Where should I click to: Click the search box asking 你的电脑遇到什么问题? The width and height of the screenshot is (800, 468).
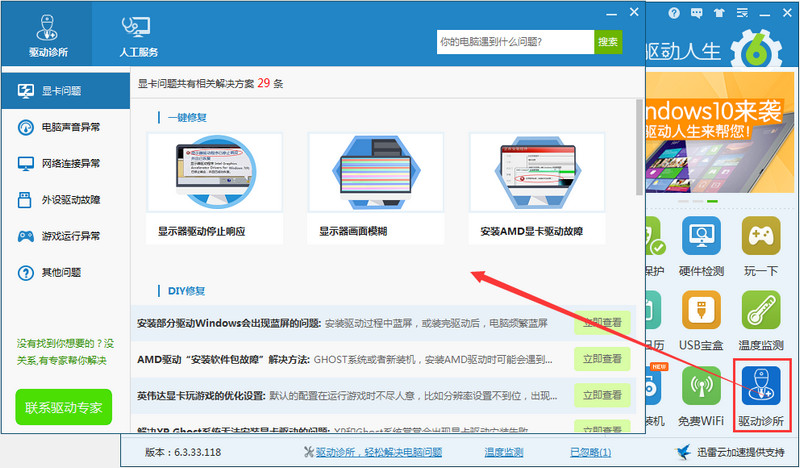(x=515, y=42)
